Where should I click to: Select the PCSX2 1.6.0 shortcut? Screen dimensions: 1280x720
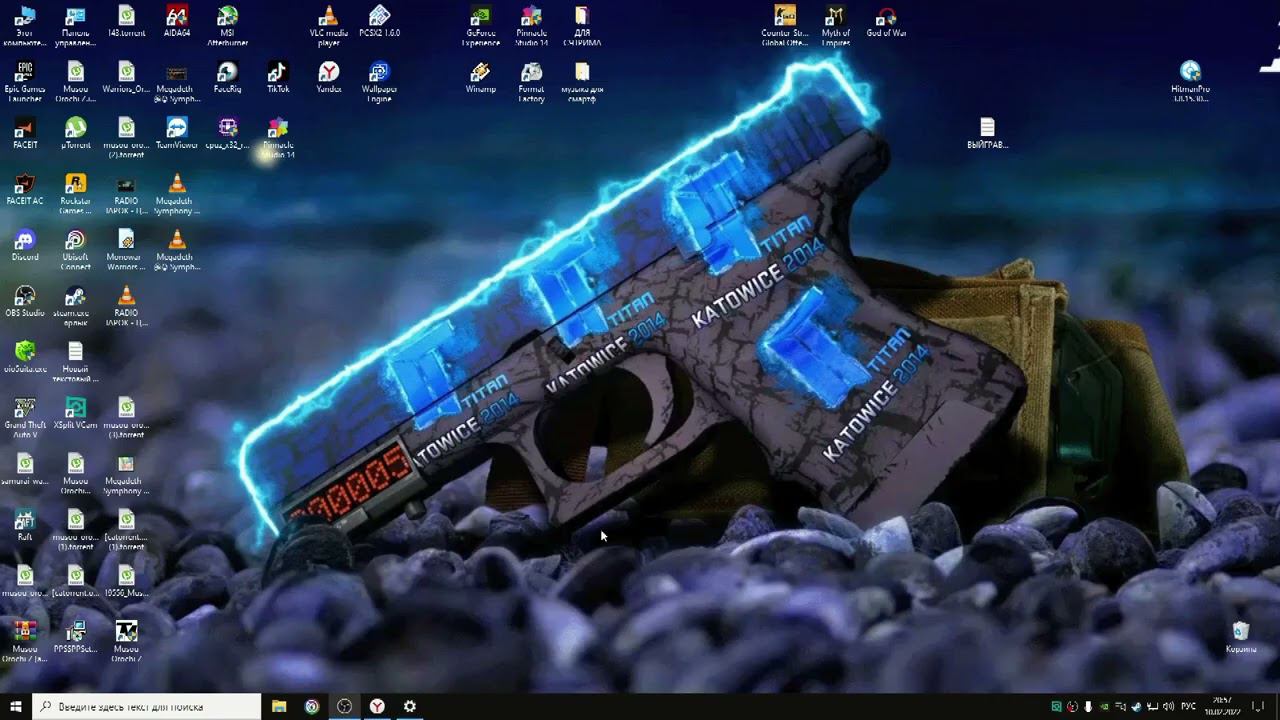coord(379,22)
